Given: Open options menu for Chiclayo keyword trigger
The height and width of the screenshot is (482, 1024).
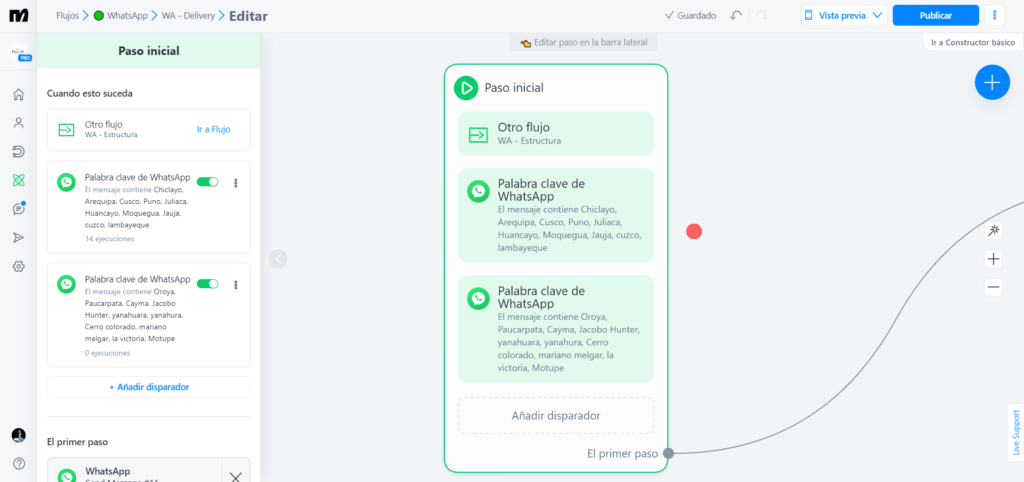Looking at the screenshot, I should pyautogui.click(x=236, y=183).
